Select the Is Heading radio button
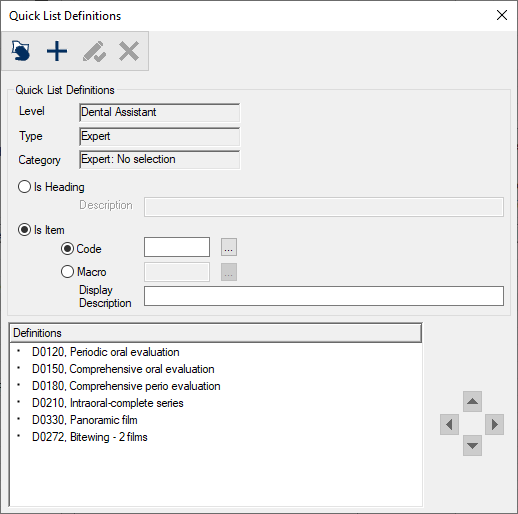Image resolution: width=518 pixels, height=514 pixels. pyautogui.click(x=24, y=187)
